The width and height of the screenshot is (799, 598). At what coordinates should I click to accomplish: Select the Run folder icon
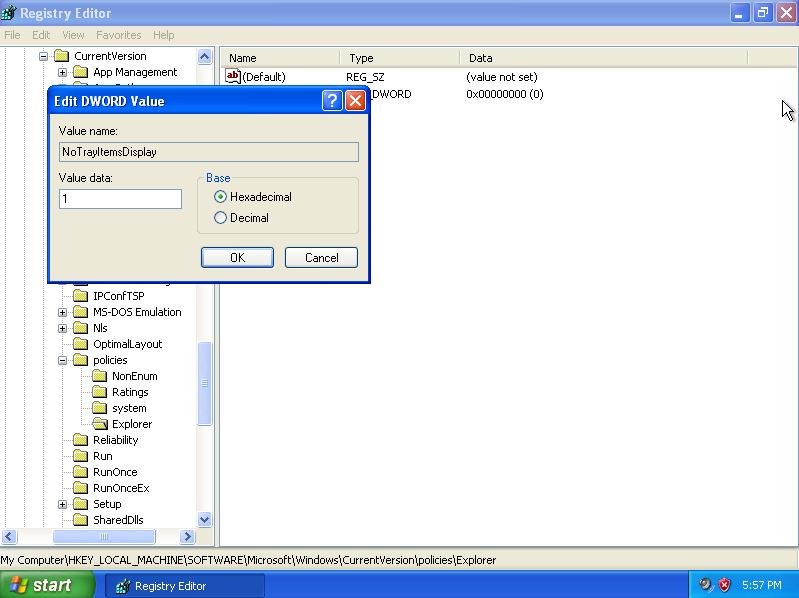(x=81, y=456)
